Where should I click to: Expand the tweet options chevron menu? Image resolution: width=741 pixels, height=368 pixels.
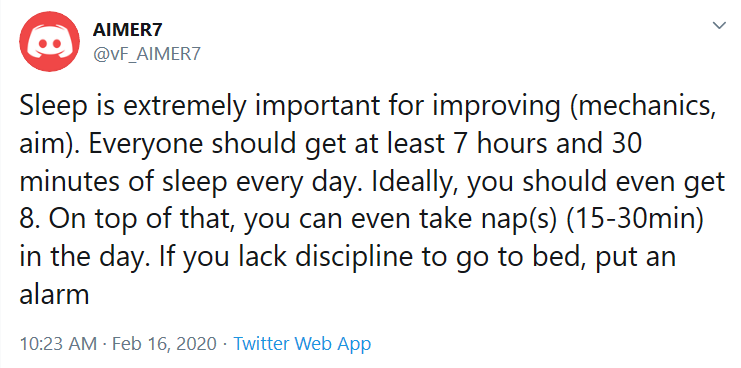(719, 26)
